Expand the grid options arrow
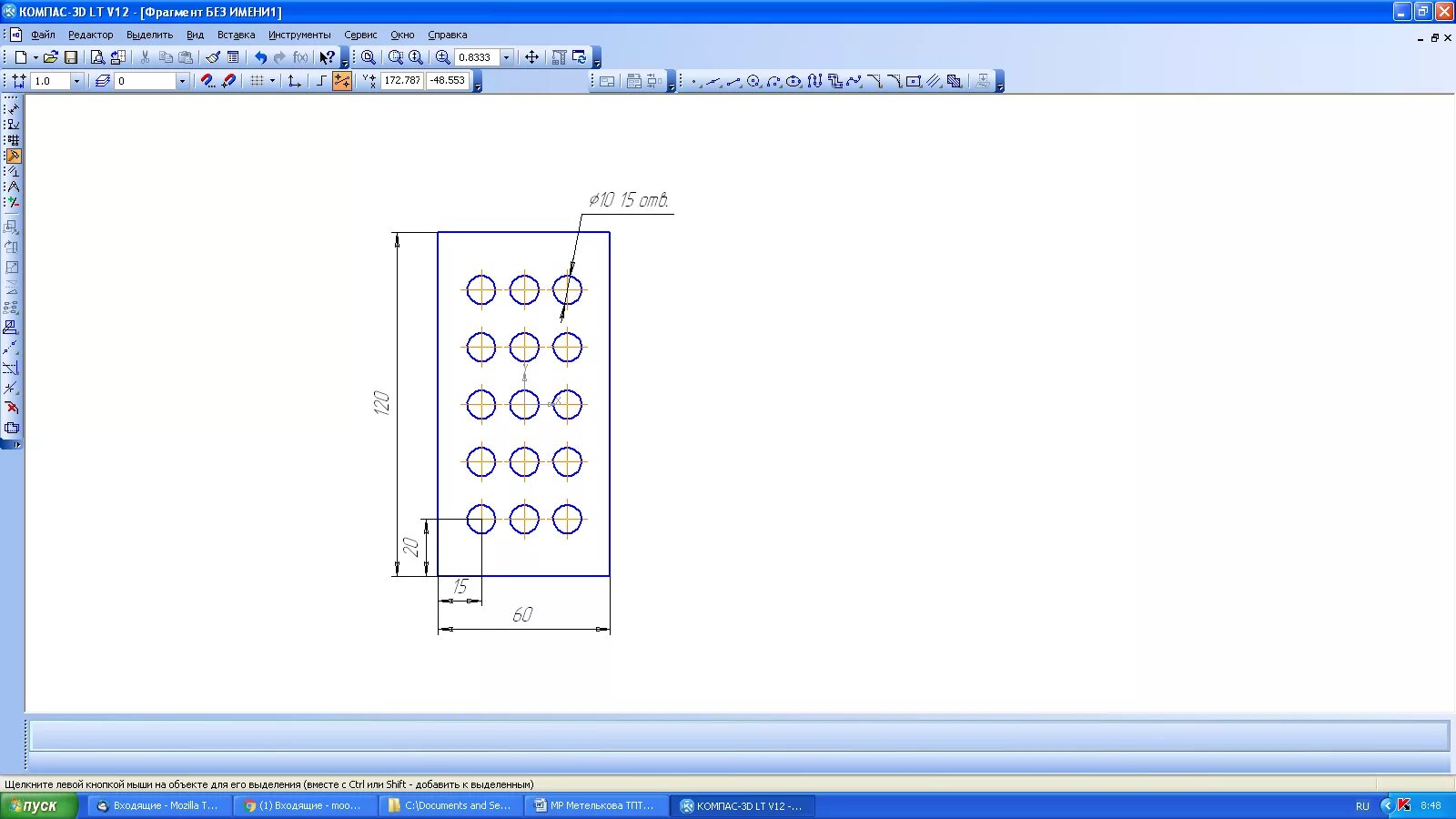The height and width of the screenshot is (819, 1456). point(272,81)
